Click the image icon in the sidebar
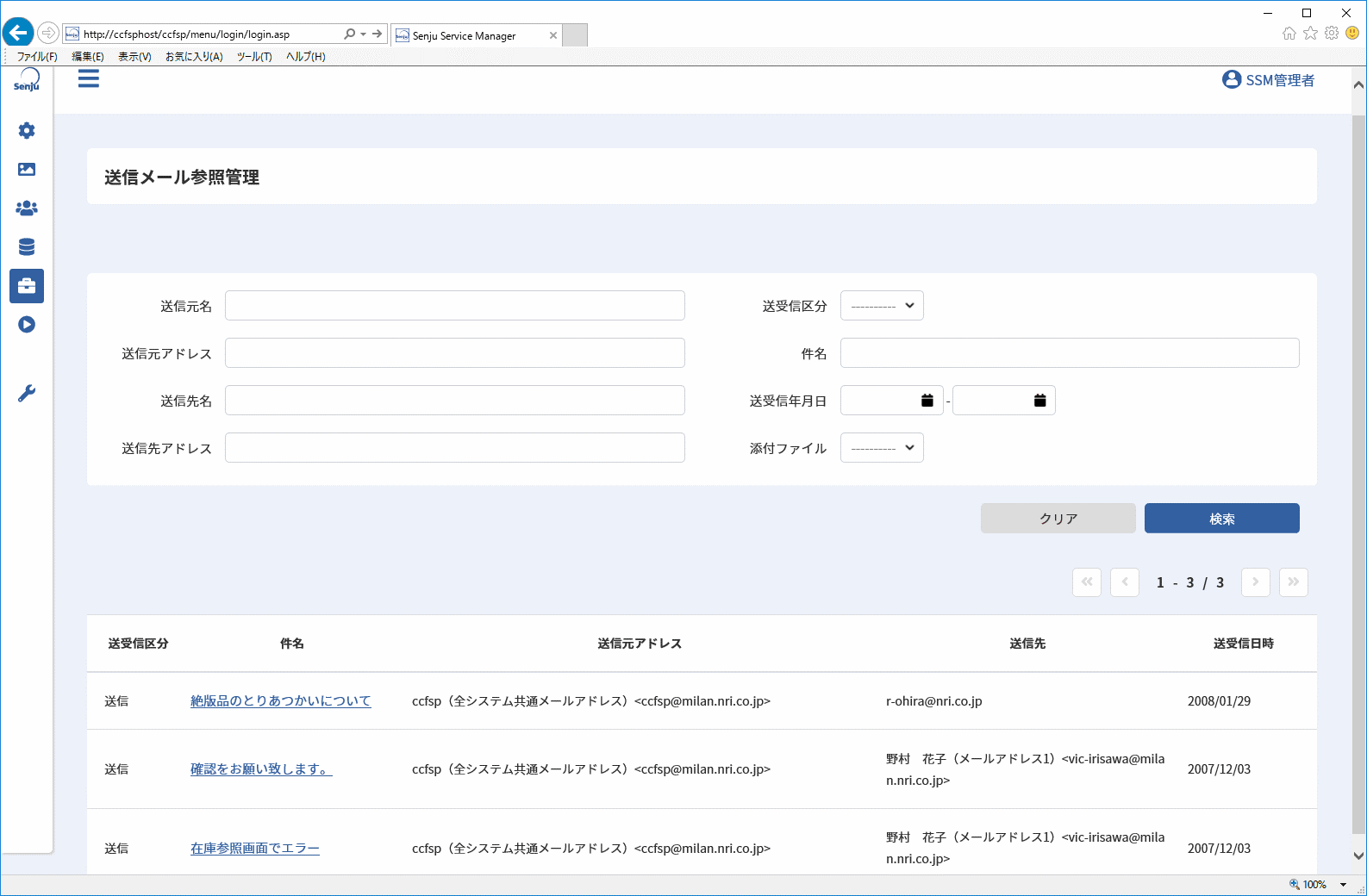This screenshot has height=896, width=1367. [x=27, y=169]
